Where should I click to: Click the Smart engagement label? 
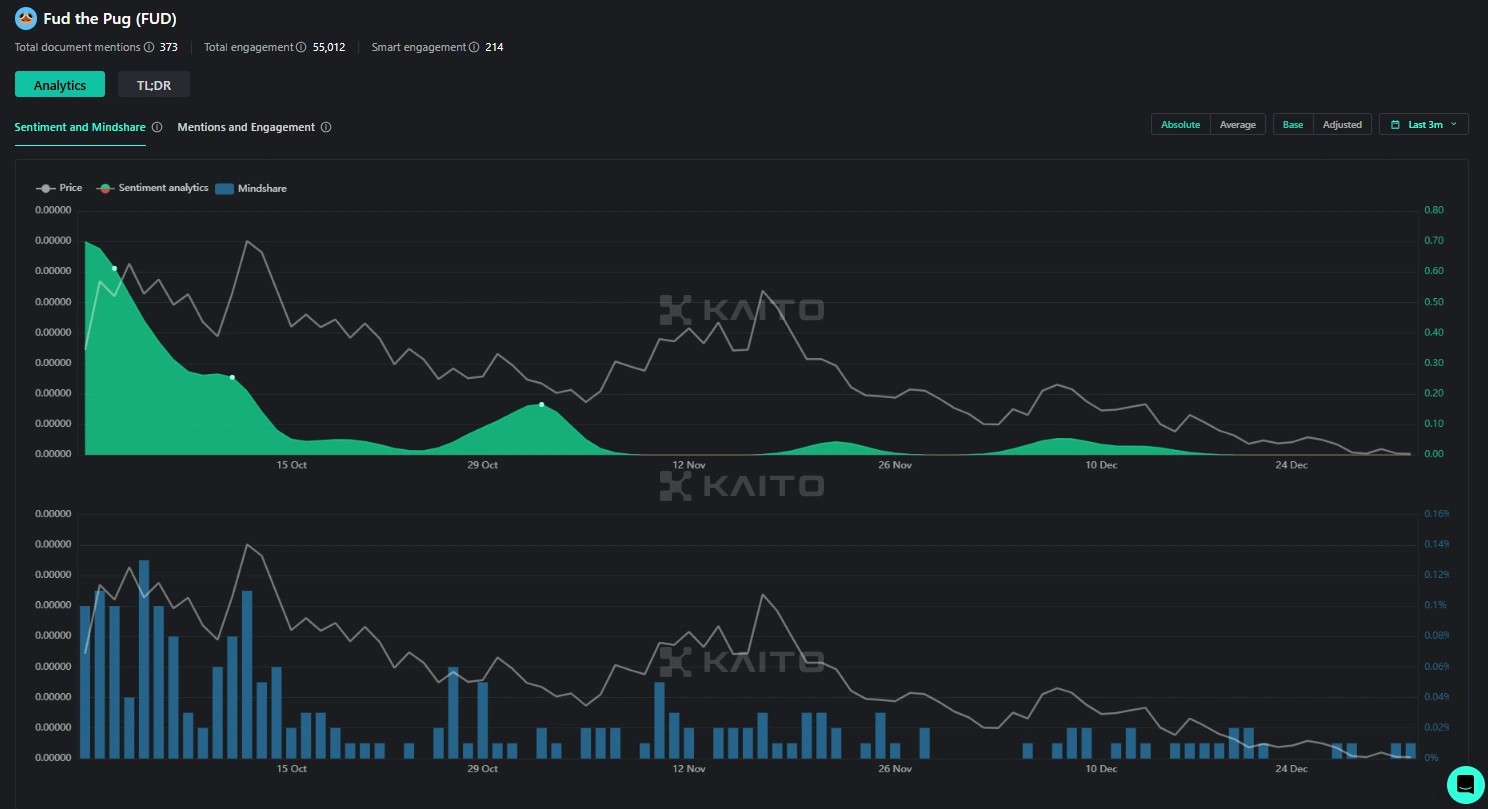click(x=419, y=47)
